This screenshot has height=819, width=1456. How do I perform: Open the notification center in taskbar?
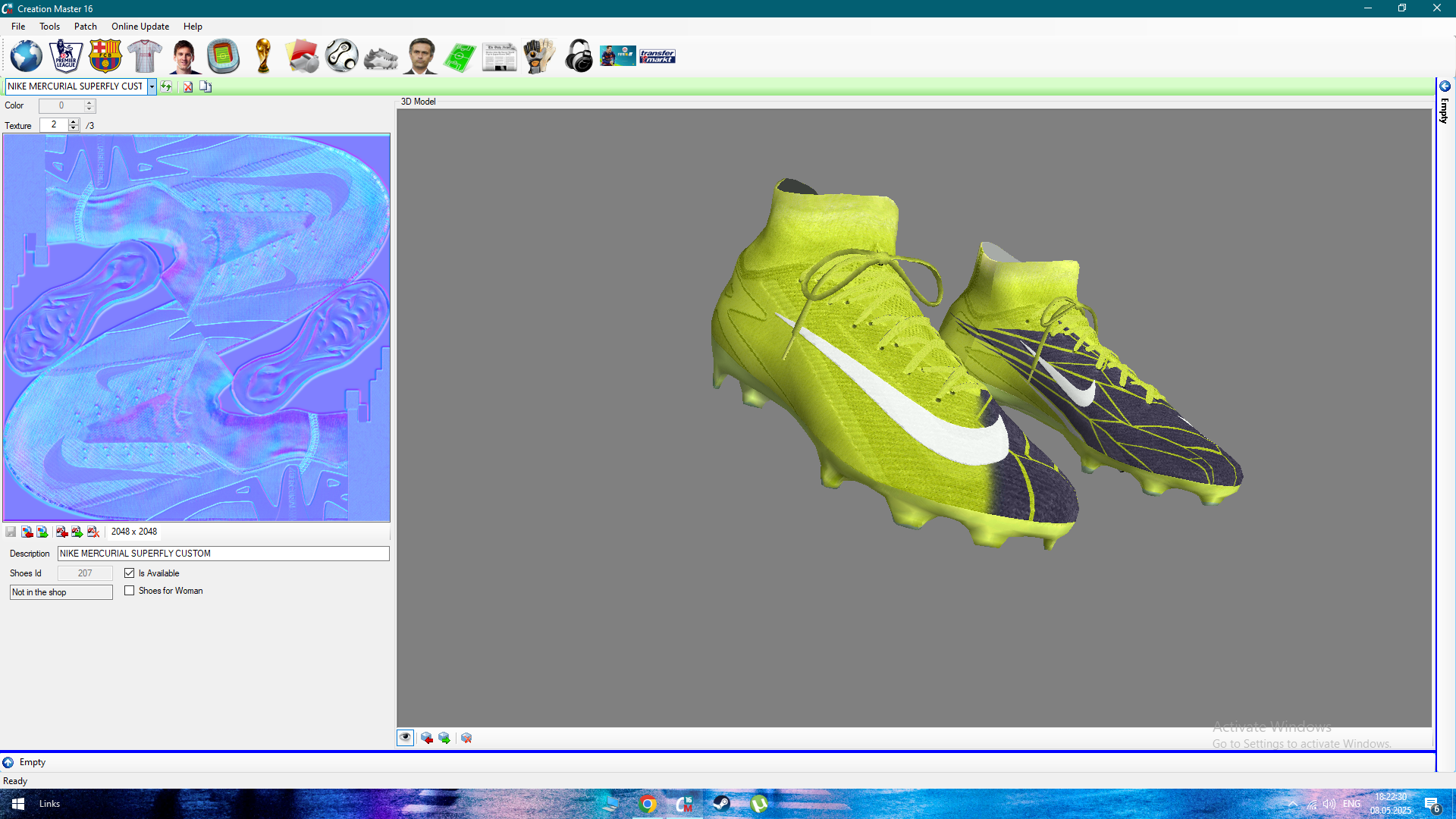click(1433, 805)
